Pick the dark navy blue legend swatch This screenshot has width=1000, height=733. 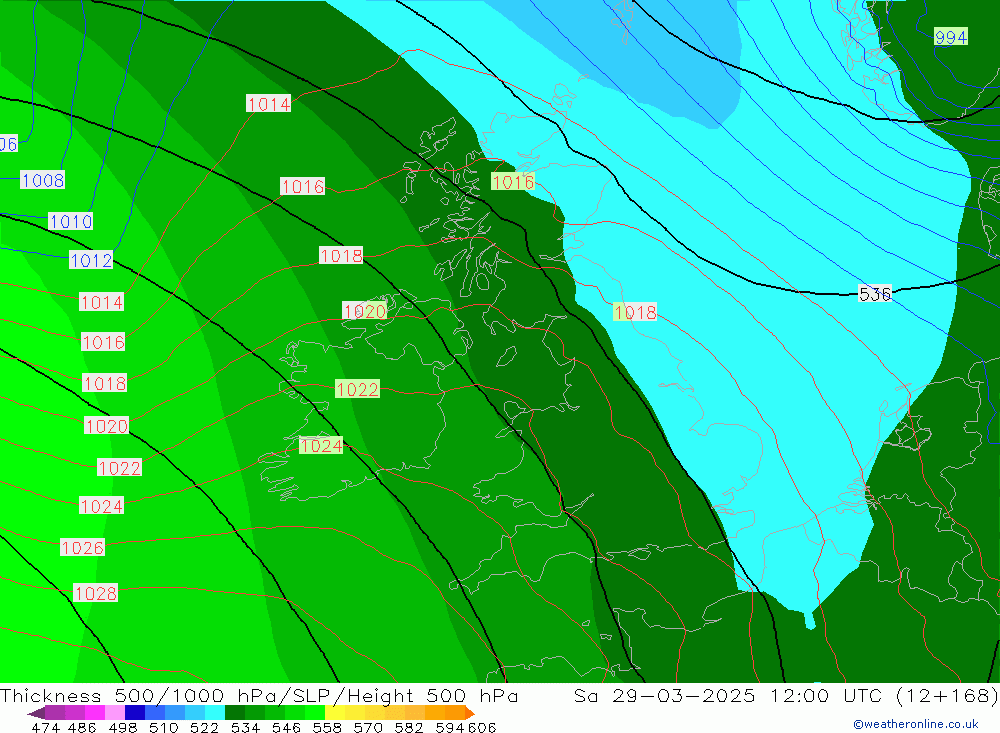[x=134, y=713]
